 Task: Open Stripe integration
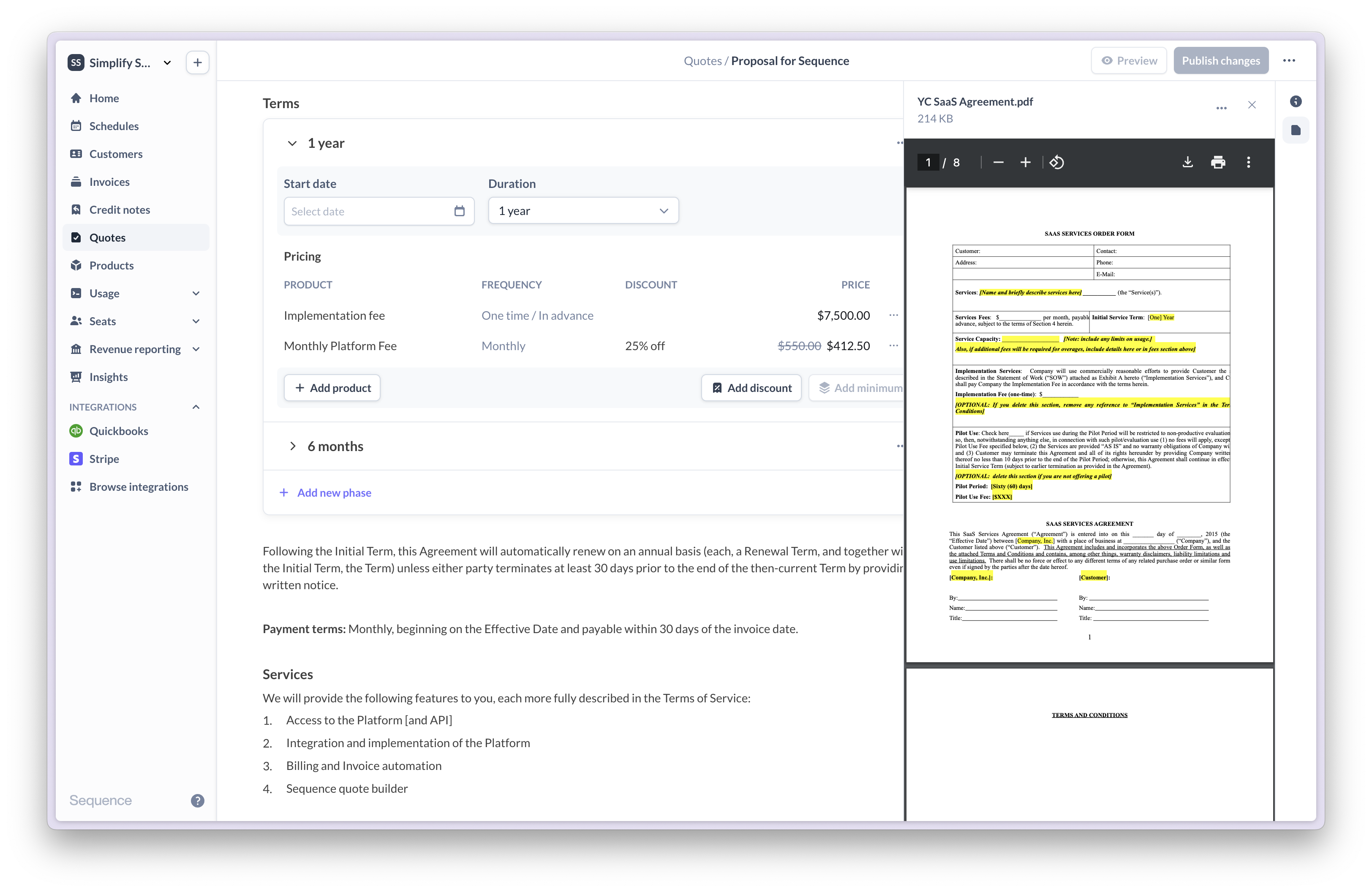click(x=136, y=459)
